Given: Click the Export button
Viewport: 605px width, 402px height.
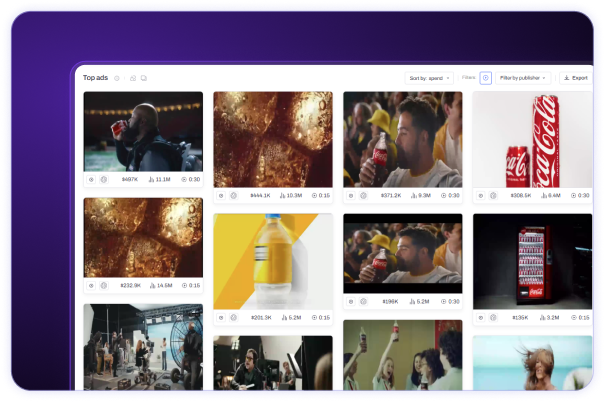Looking at the screenshot, I should [x=576, y=78].
